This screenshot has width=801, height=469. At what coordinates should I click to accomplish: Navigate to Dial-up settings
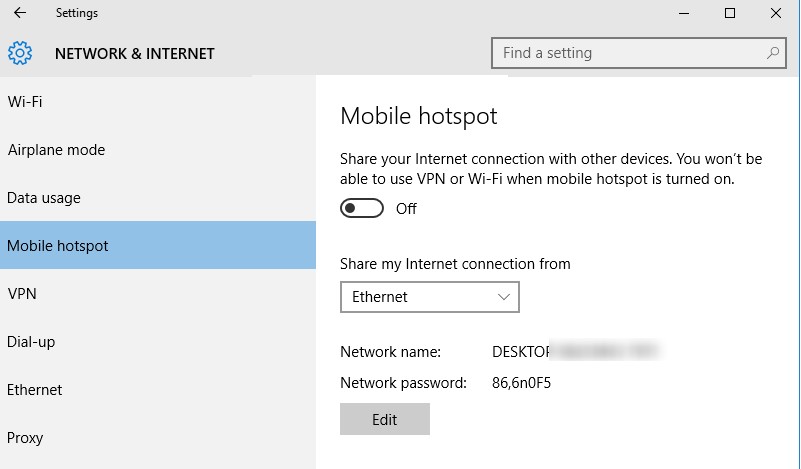click(31, 342)
